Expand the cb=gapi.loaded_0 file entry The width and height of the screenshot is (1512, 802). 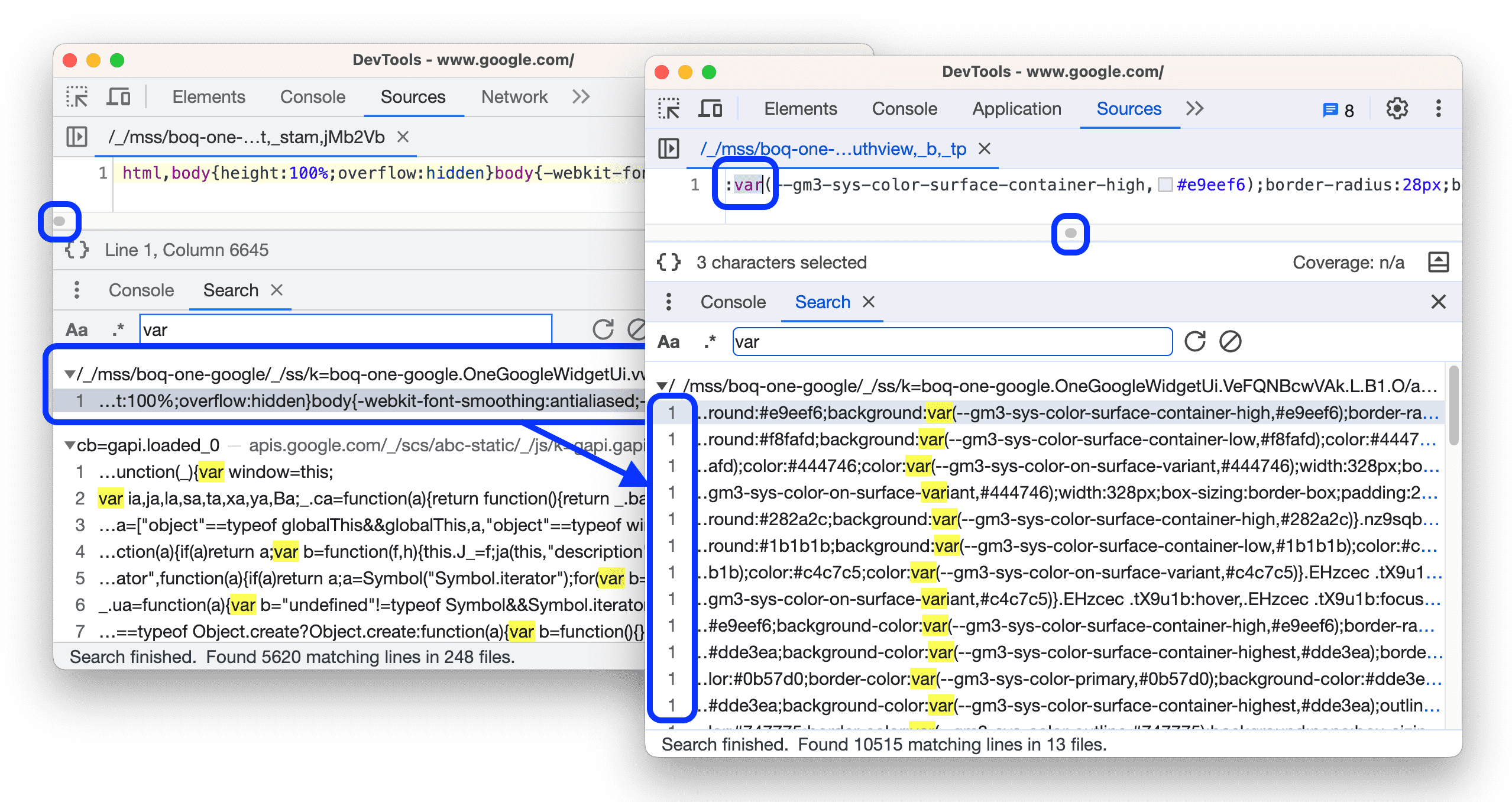point(72,446)
